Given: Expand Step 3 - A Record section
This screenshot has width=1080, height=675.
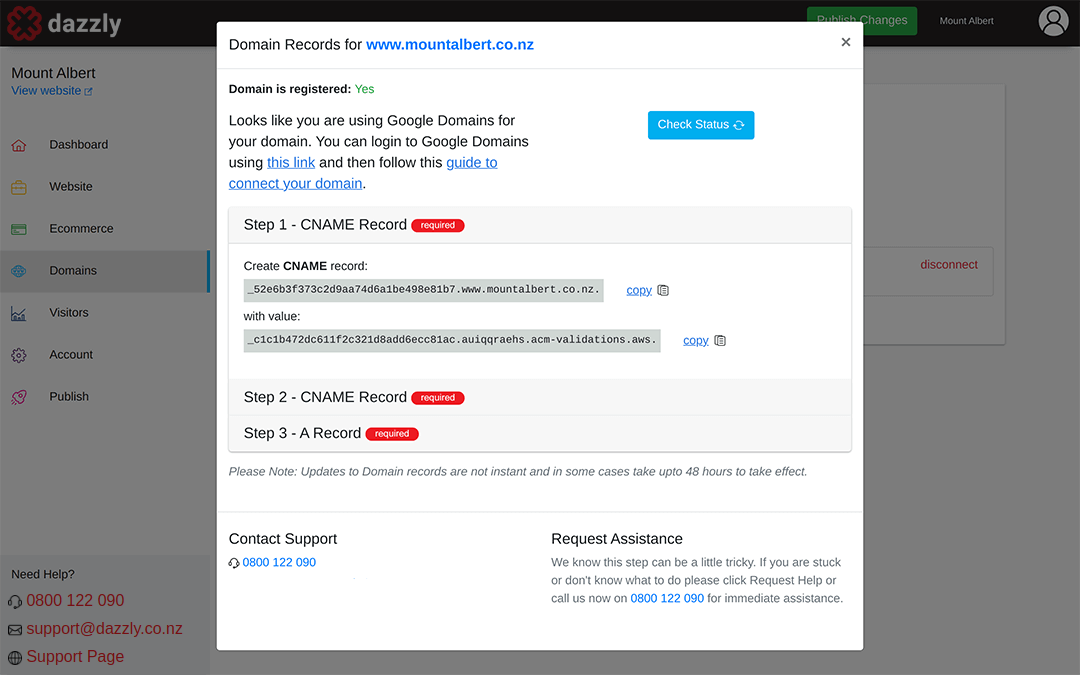Looking at the screenshot, I should click(540, 433).
